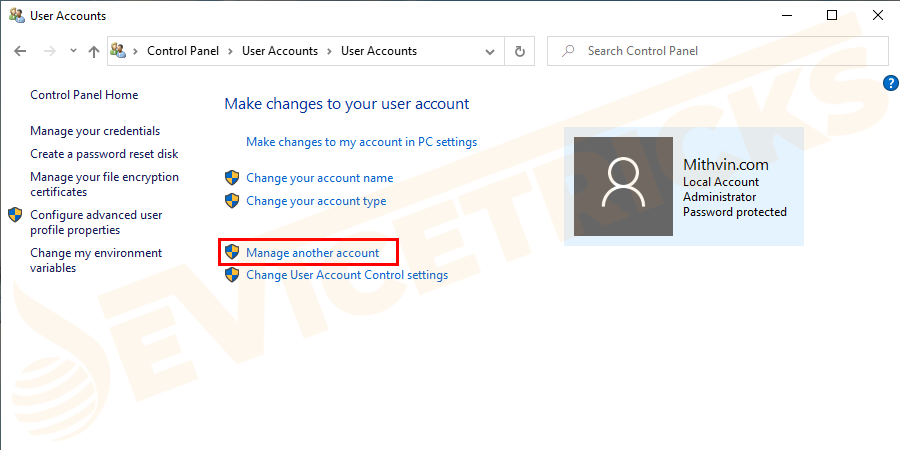900x450 pixels.
Task: Click the User Accounts icon in address bar
Action: [x=118, y=51]
